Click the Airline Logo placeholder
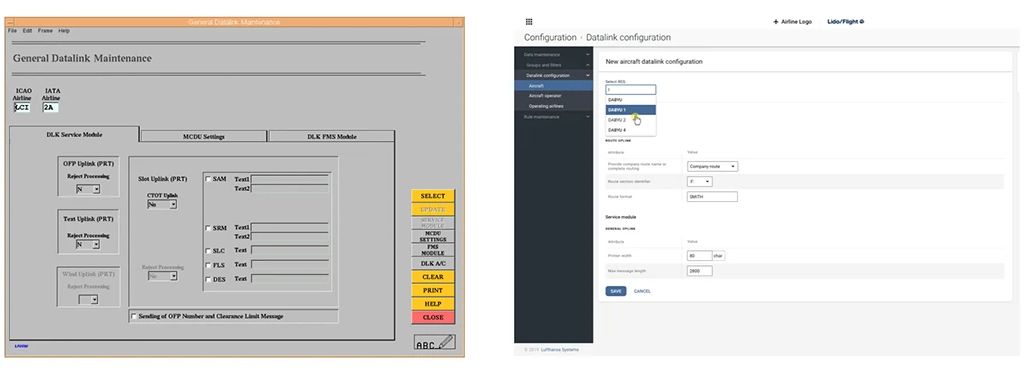The width and height of the screenshot is (1025, 370). (x=792, y=22)
